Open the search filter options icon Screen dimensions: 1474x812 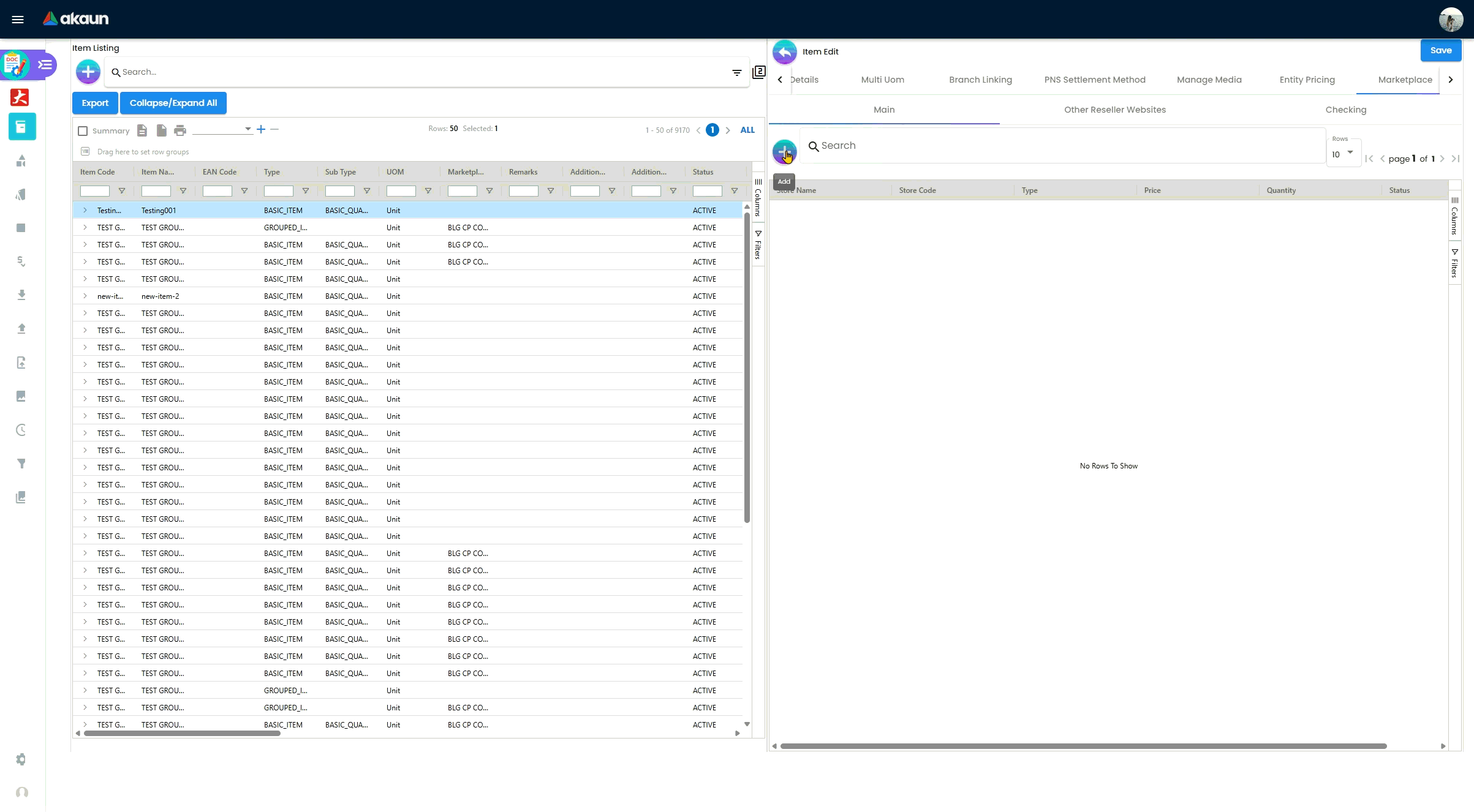[737, 72]
